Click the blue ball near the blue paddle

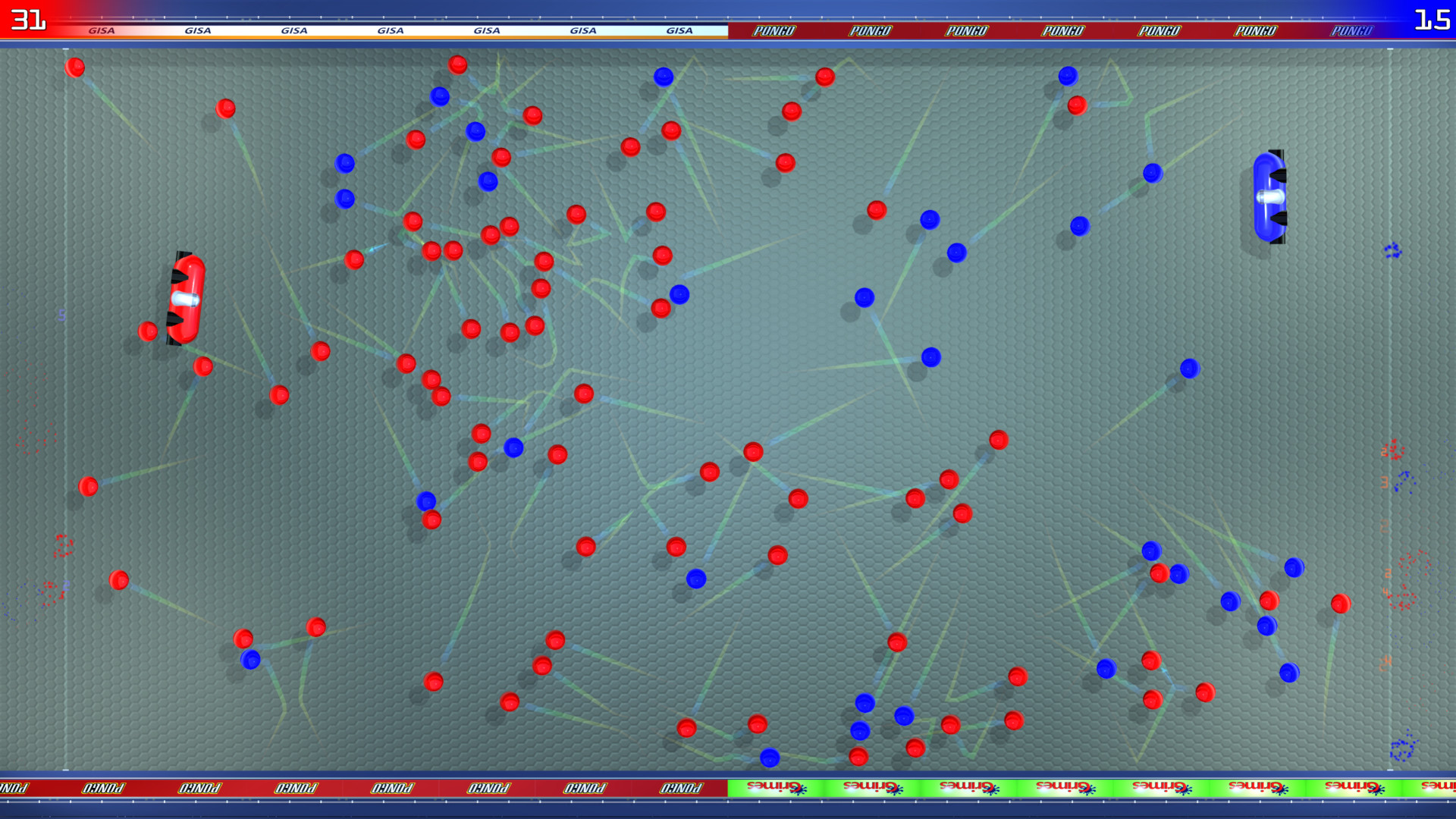click(1153, 173)
